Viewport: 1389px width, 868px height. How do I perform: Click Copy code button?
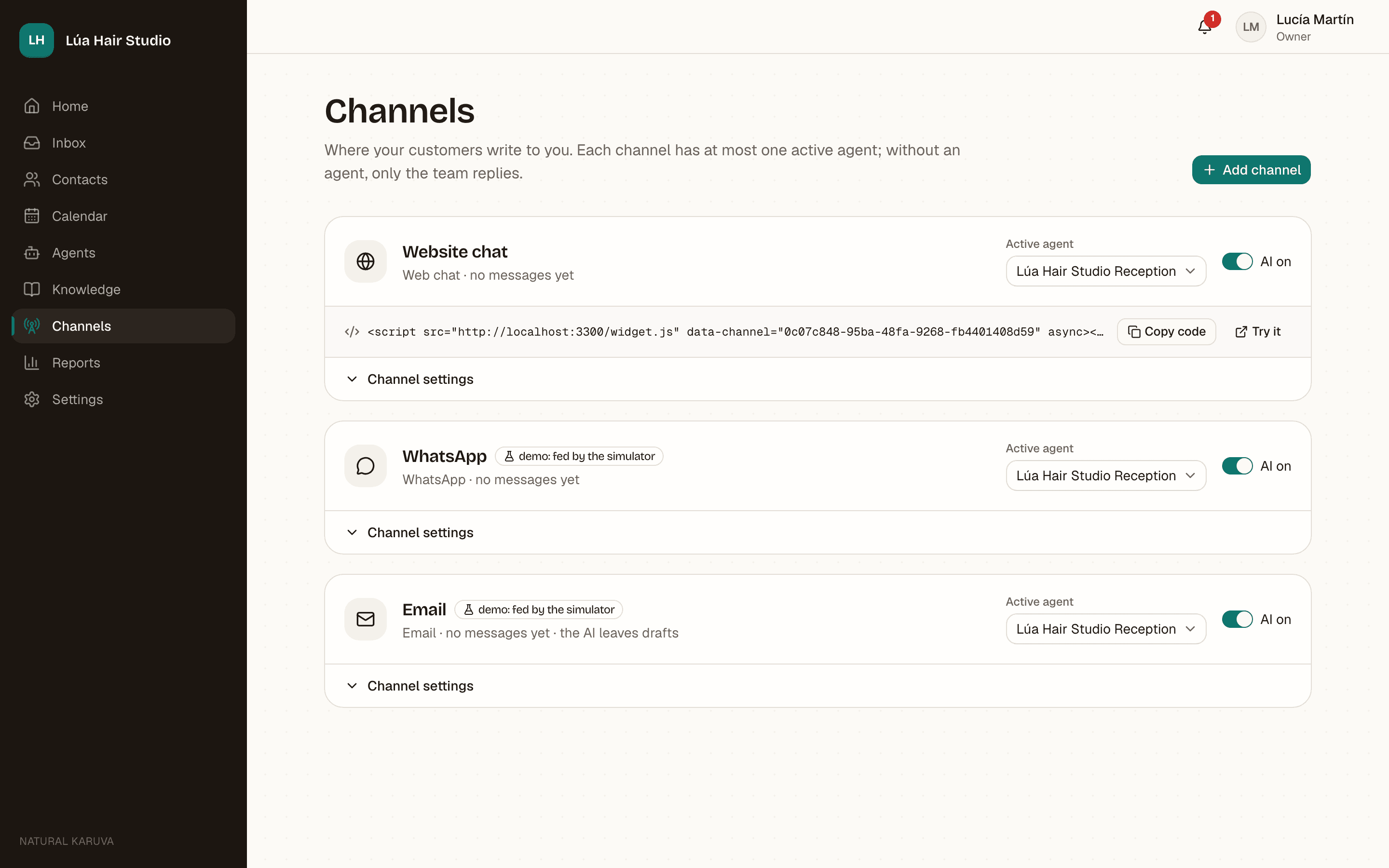1166,332
